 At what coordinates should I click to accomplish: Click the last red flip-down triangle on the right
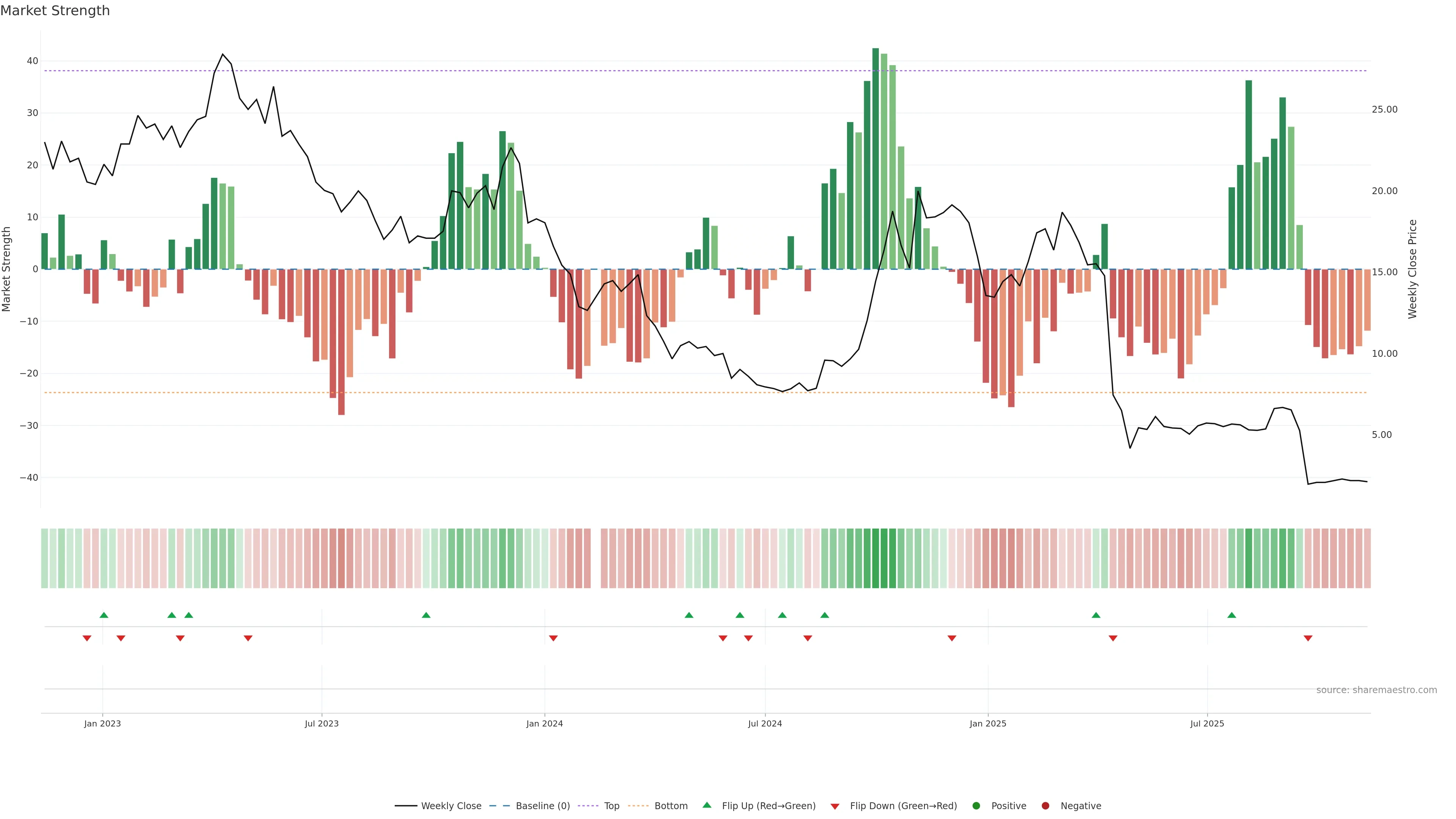coord(1308,638)
